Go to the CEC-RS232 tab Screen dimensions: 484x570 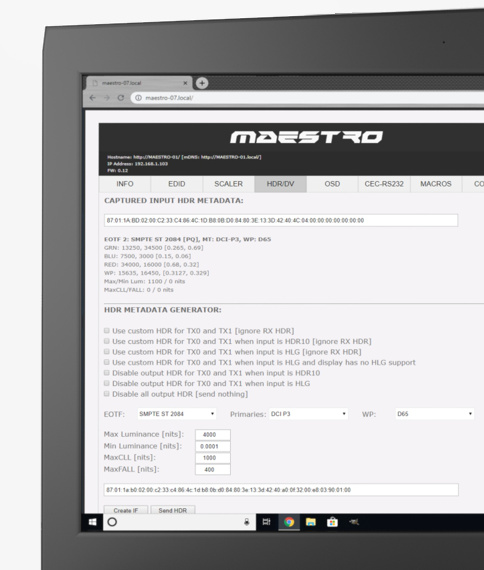pyautogui.click(x=384, y=184)
